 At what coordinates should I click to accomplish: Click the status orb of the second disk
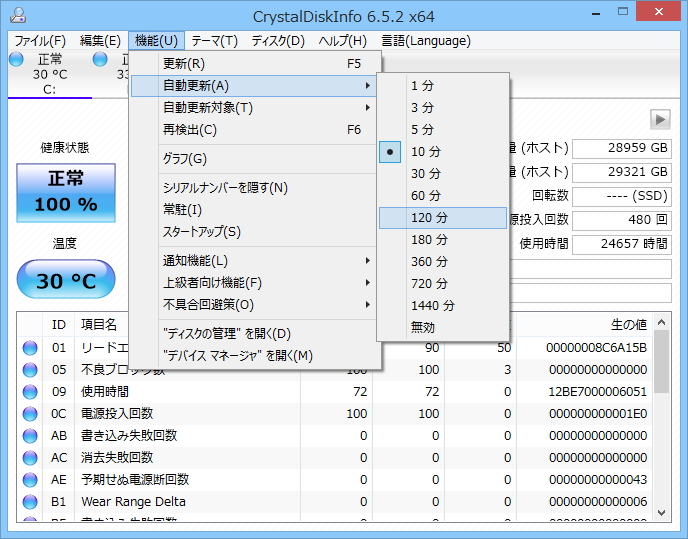point(100,59)
